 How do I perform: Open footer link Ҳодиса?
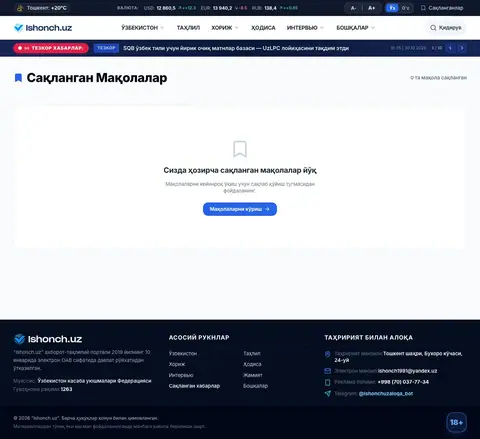coord(252,364)
